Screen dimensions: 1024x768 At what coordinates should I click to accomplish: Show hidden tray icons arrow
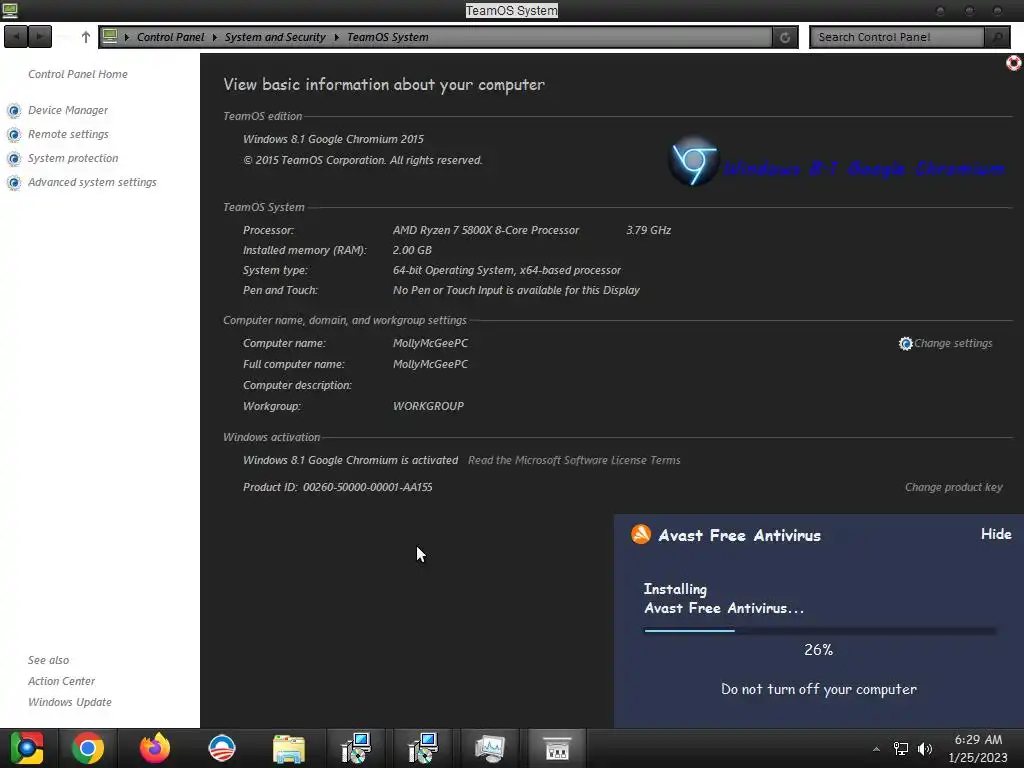coord(876,749)
